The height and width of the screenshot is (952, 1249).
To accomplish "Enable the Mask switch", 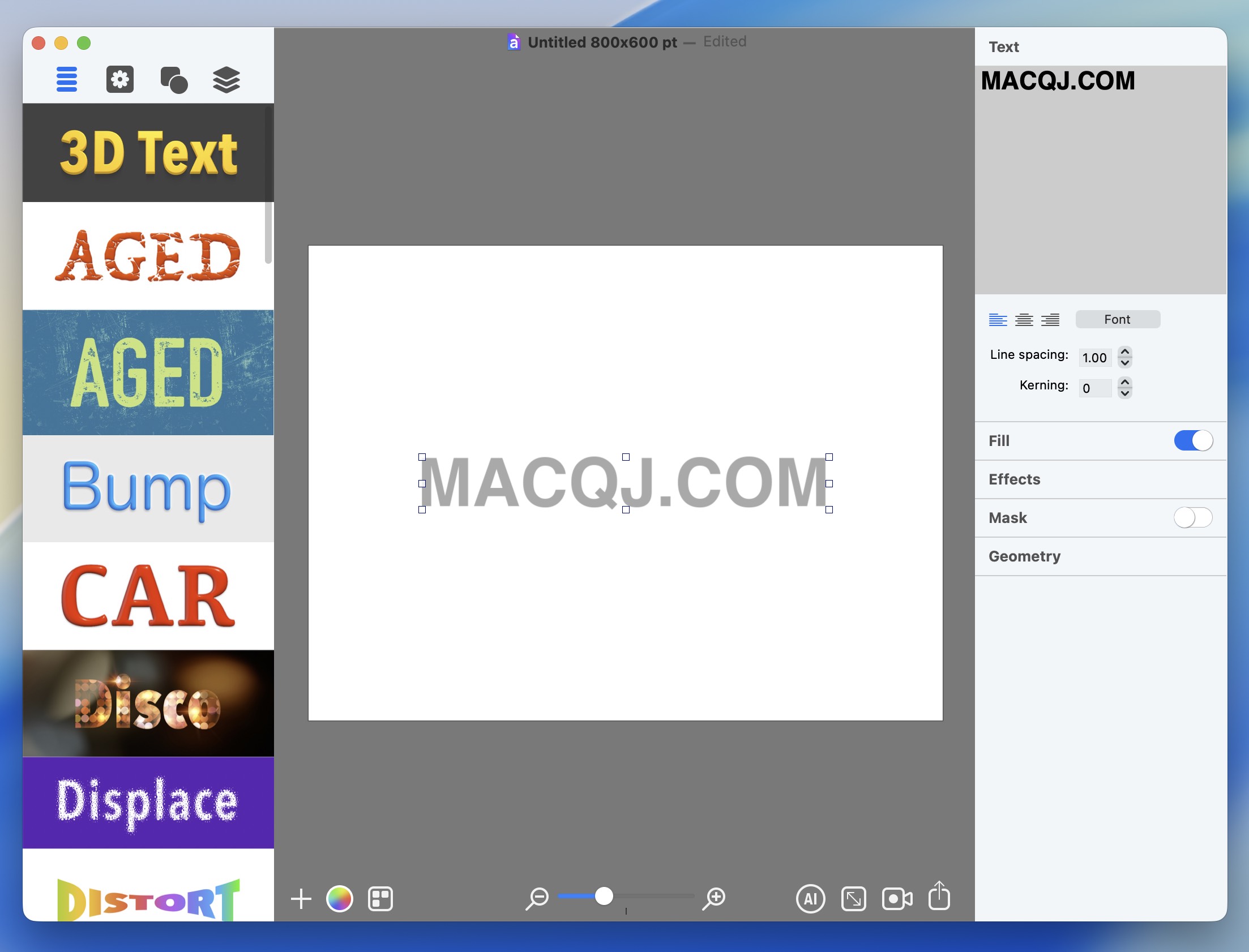I will pos(1193,517).
